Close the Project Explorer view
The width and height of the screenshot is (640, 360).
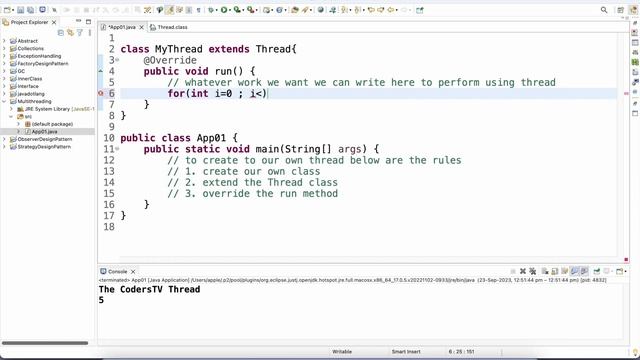54,22
